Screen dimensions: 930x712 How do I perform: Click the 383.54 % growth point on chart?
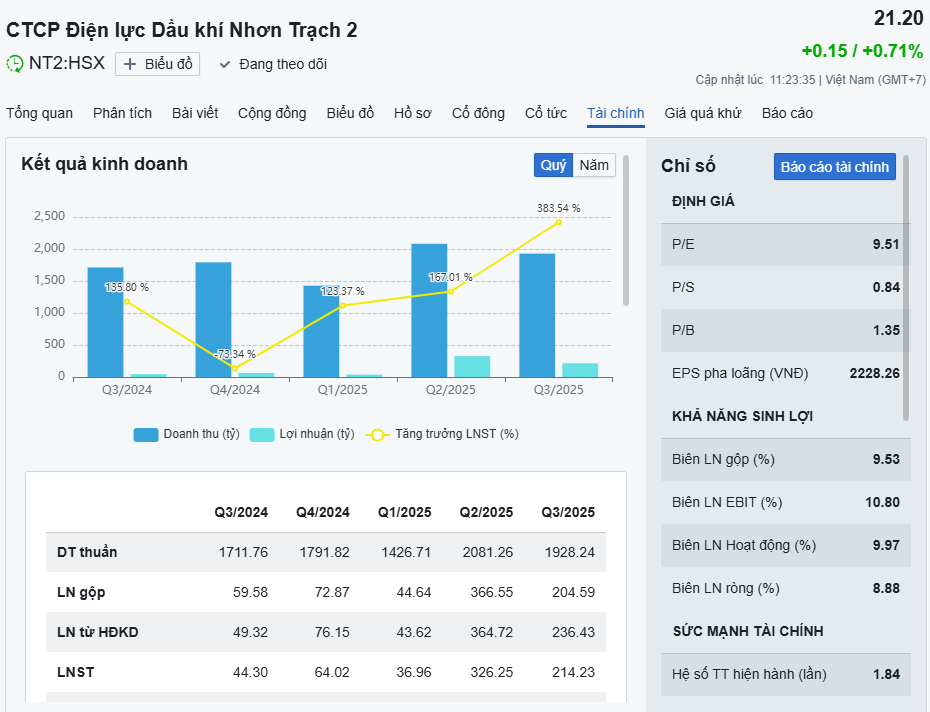point(558,222)
